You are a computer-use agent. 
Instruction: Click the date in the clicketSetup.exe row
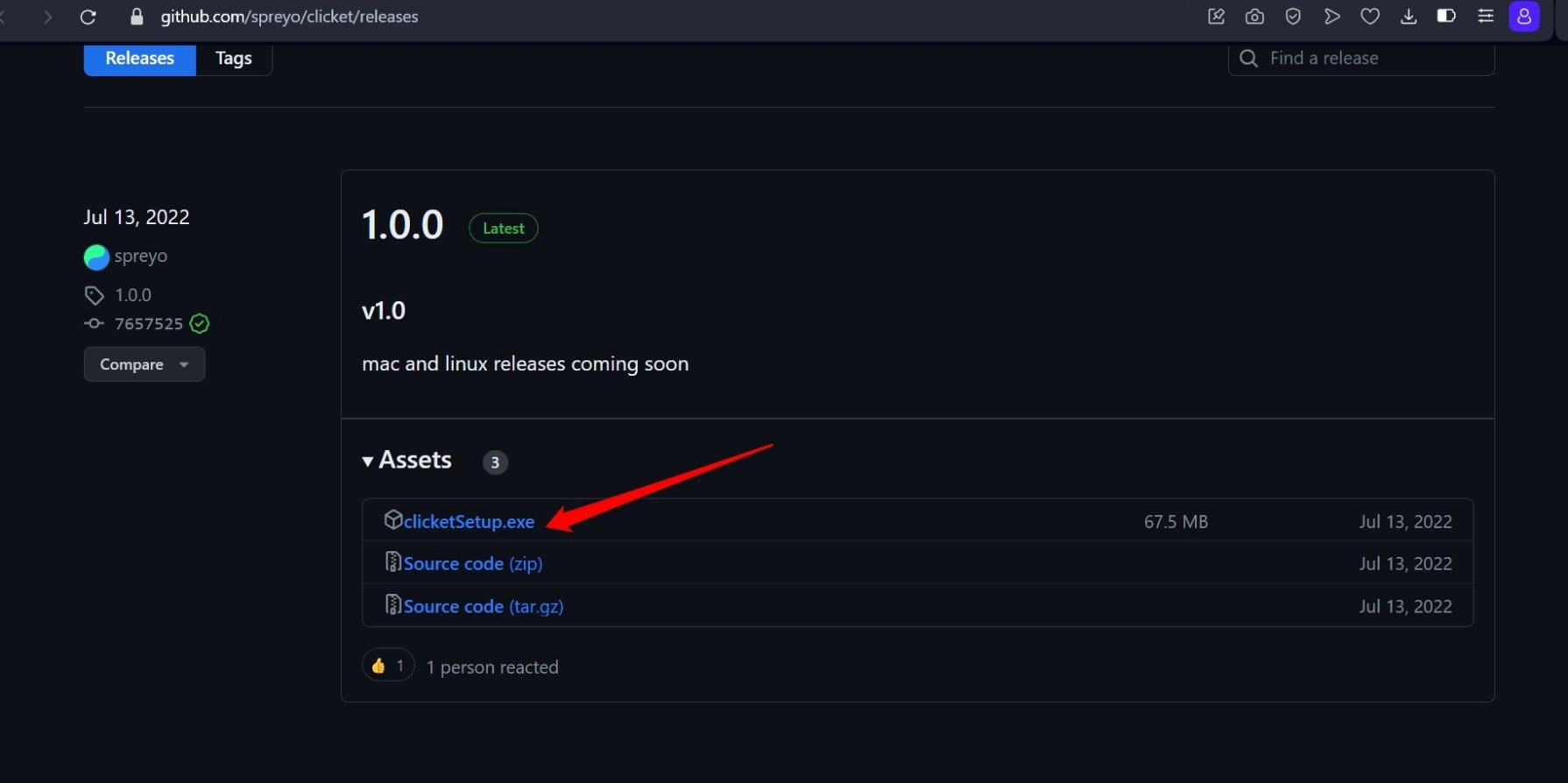[1406, 522]
